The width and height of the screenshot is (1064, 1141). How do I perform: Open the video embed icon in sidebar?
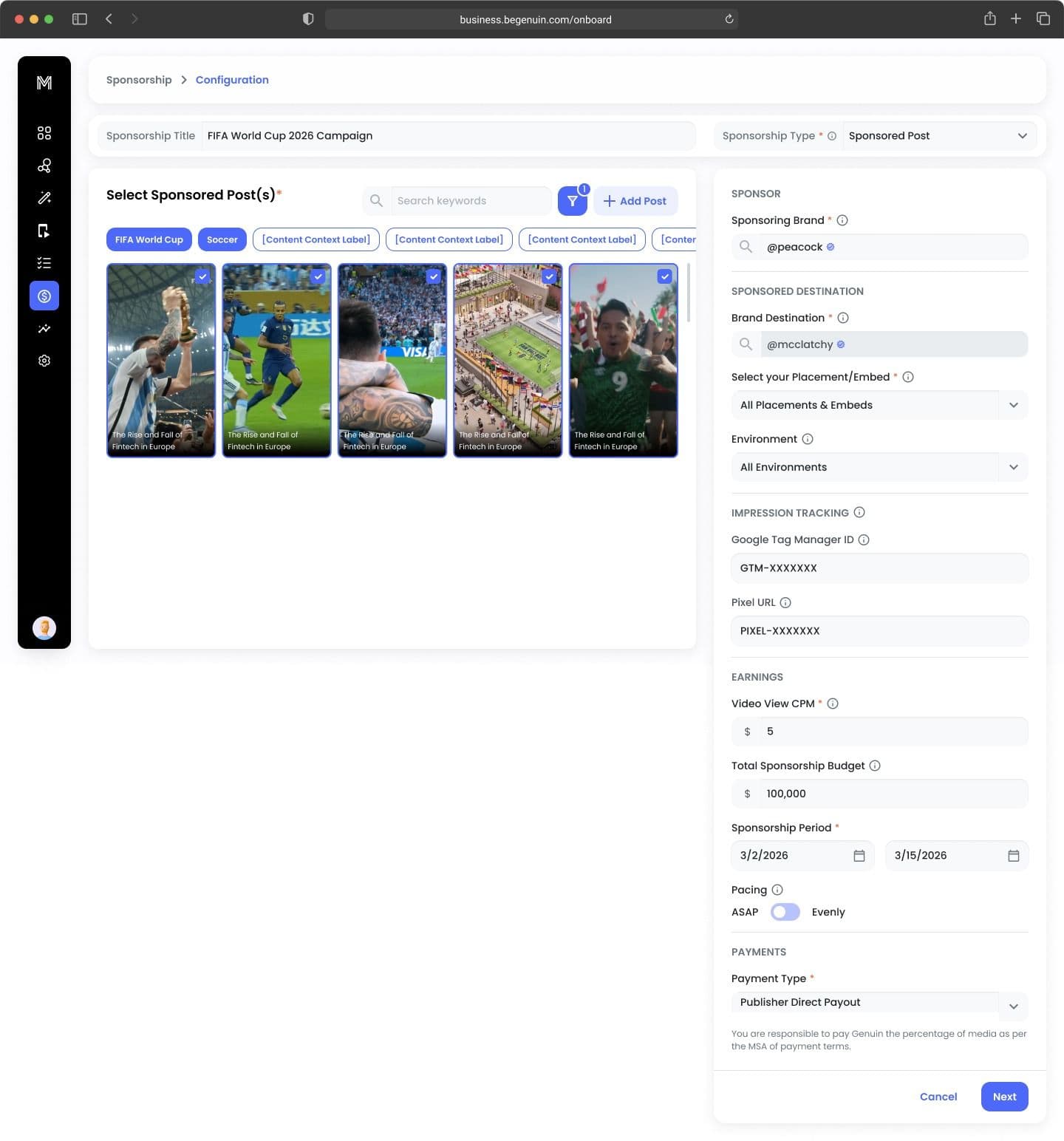click(x=44, y=231)
